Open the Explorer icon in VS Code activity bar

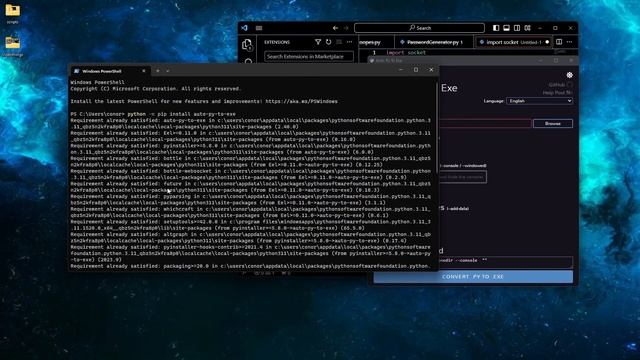click(247, 44)
